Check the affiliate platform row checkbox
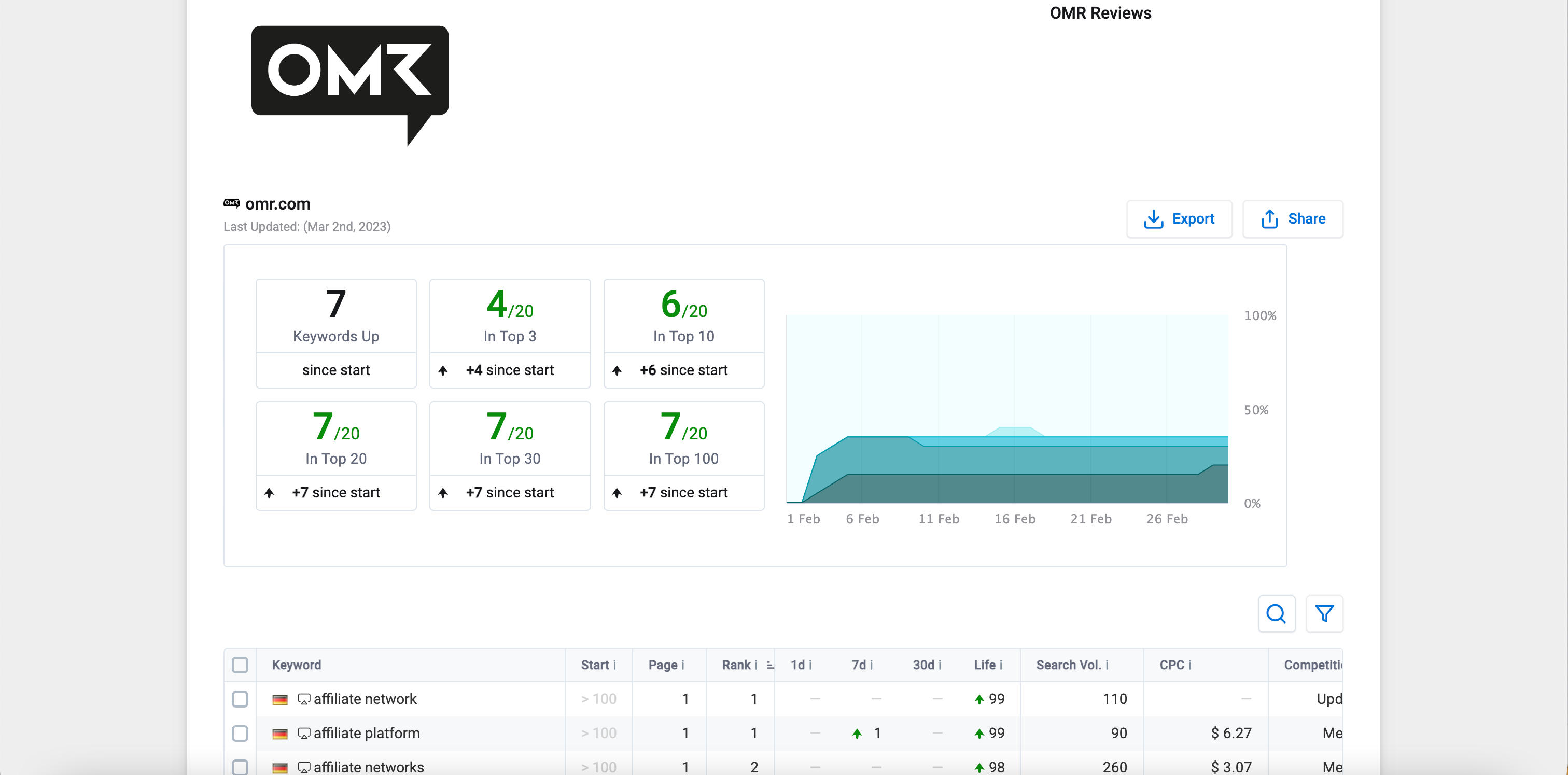 (240, 734)
